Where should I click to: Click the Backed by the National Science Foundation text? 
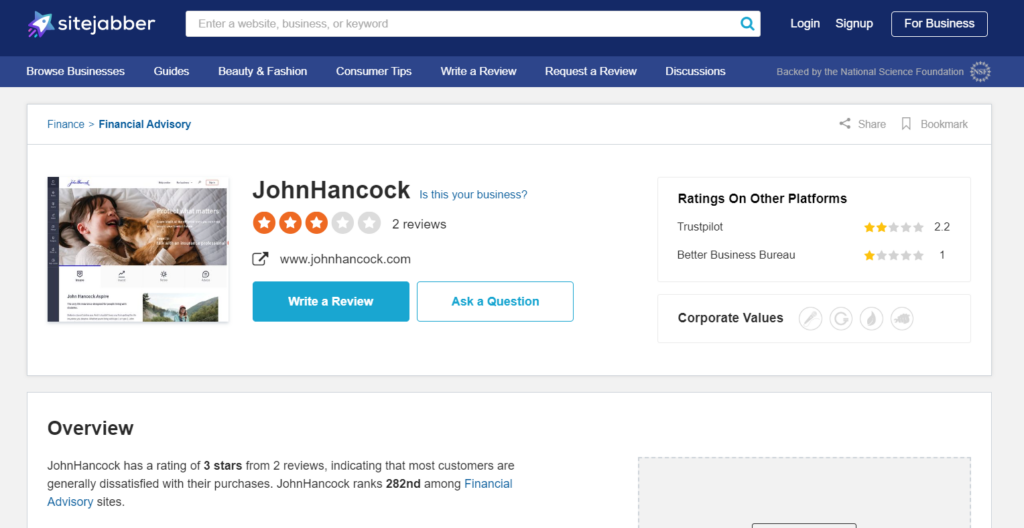tap(870, 72)
